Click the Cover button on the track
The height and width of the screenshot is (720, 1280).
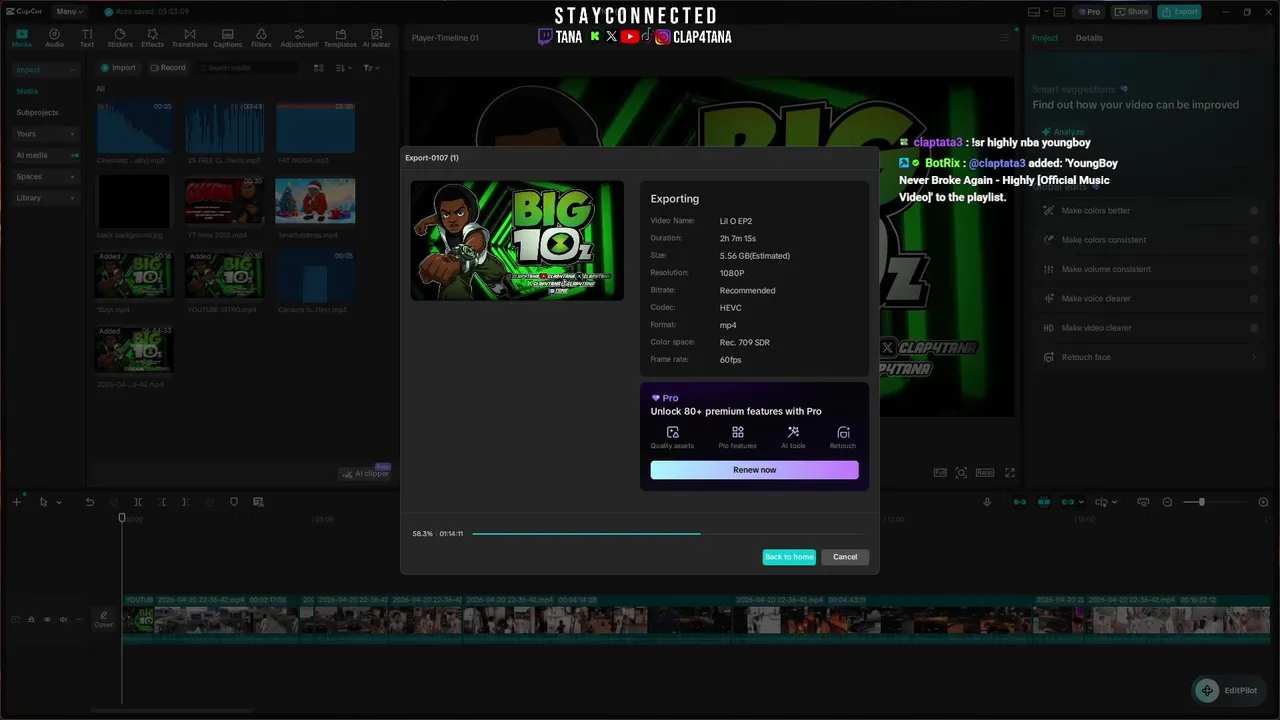(104, 620)
